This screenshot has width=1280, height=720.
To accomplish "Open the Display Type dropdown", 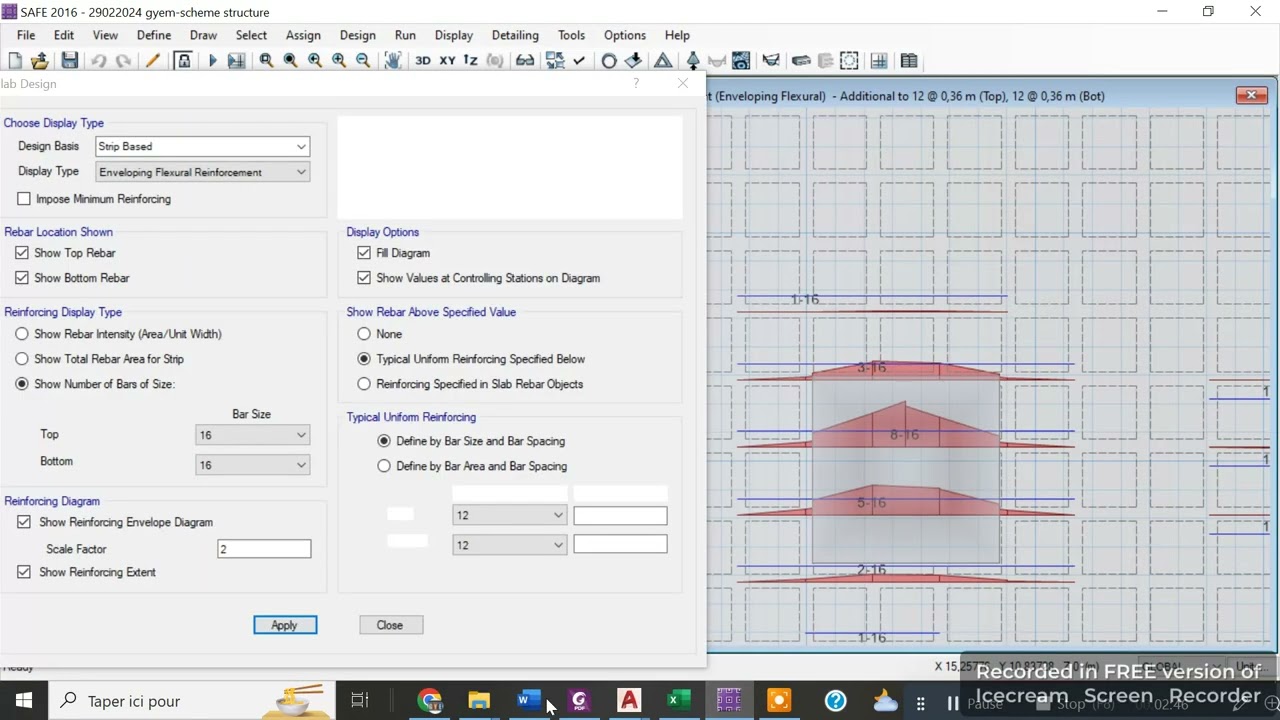I will [x=202, y=172].
